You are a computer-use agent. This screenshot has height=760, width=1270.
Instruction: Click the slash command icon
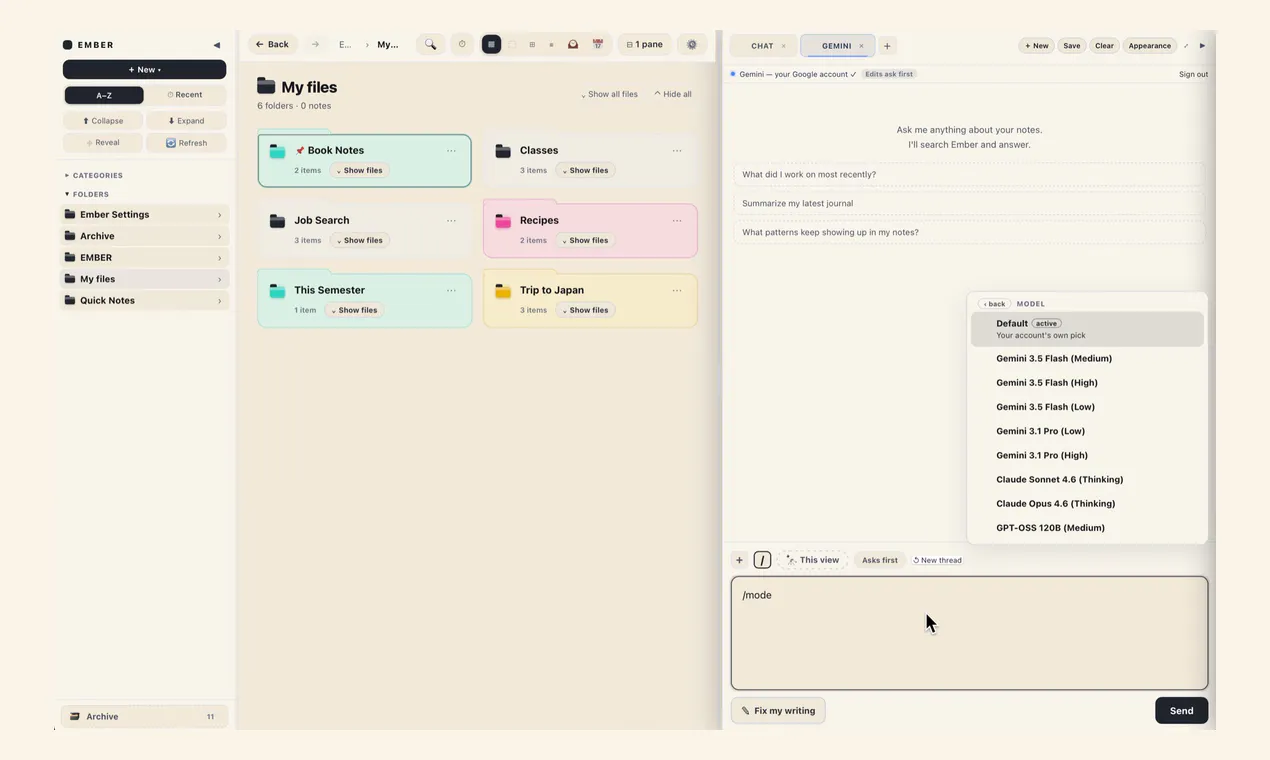tap(763, 560)
